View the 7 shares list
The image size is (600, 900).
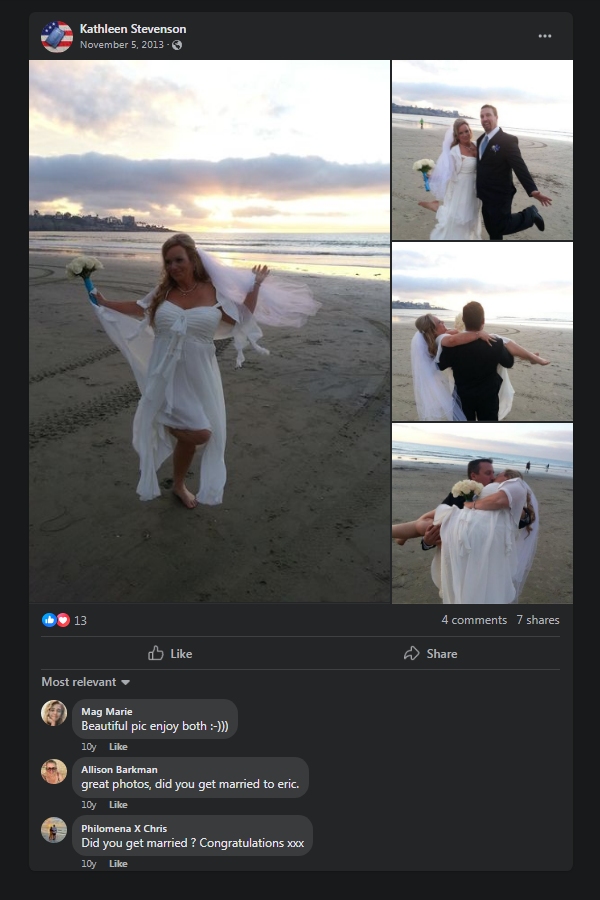(x=538, y=620)
